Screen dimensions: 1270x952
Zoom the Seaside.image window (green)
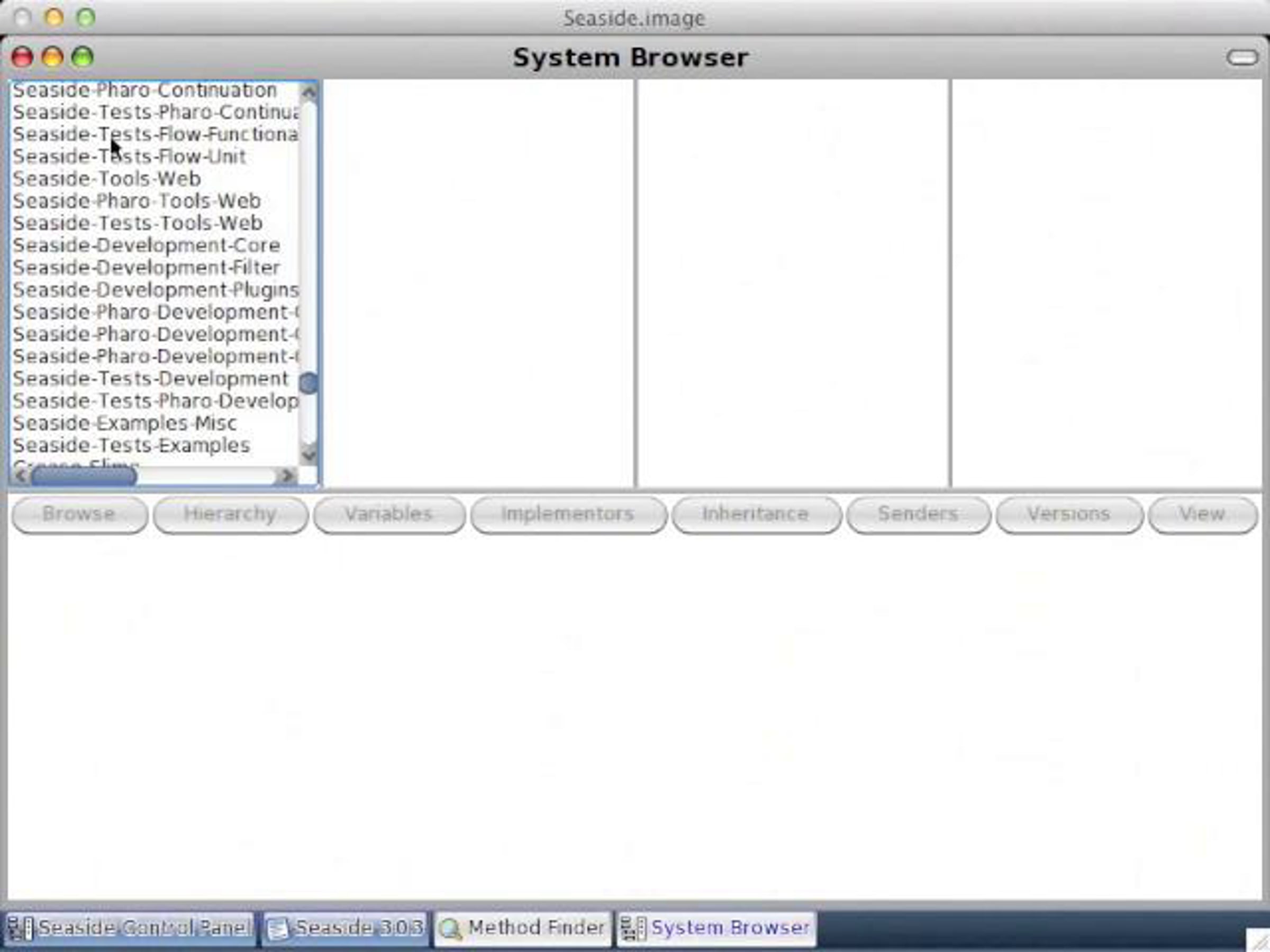[86, 18]
